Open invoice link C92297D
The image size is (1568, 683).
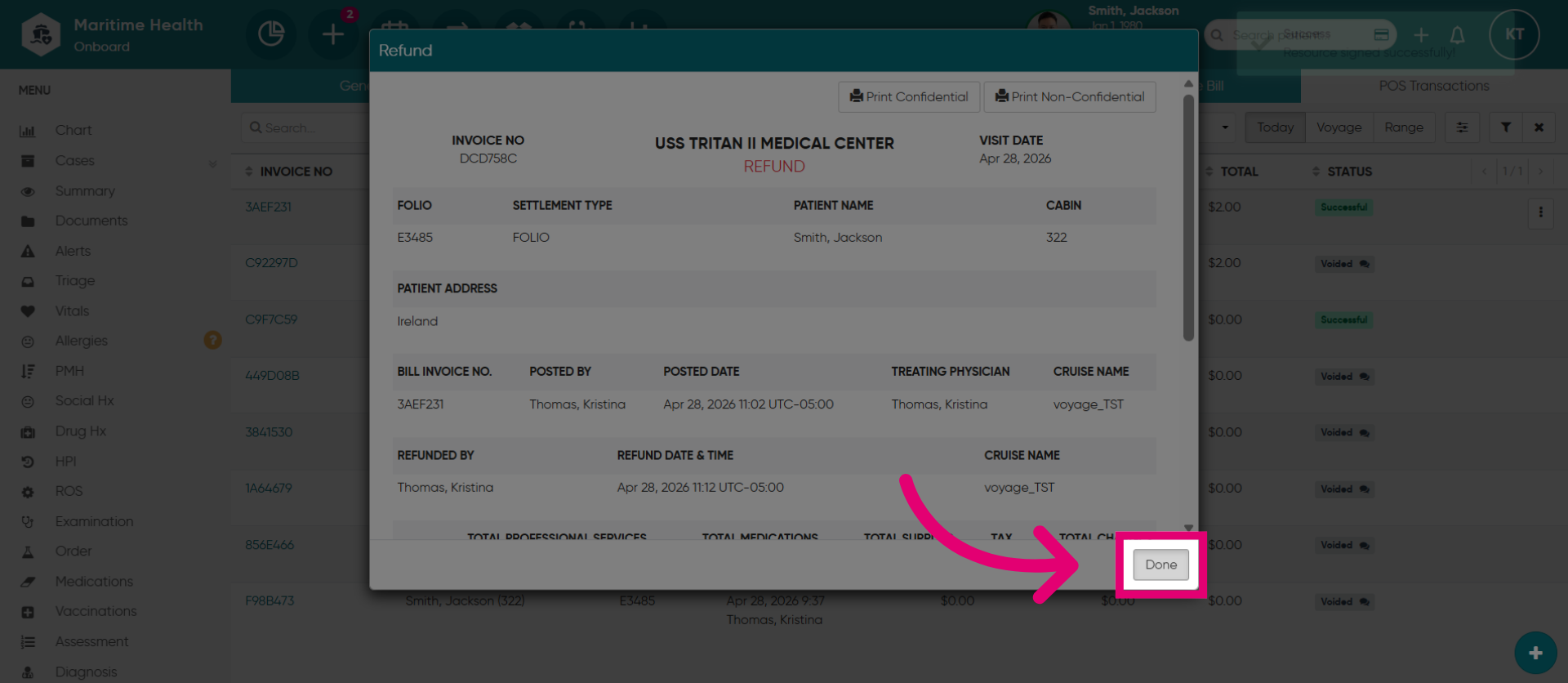click(271, 263)
